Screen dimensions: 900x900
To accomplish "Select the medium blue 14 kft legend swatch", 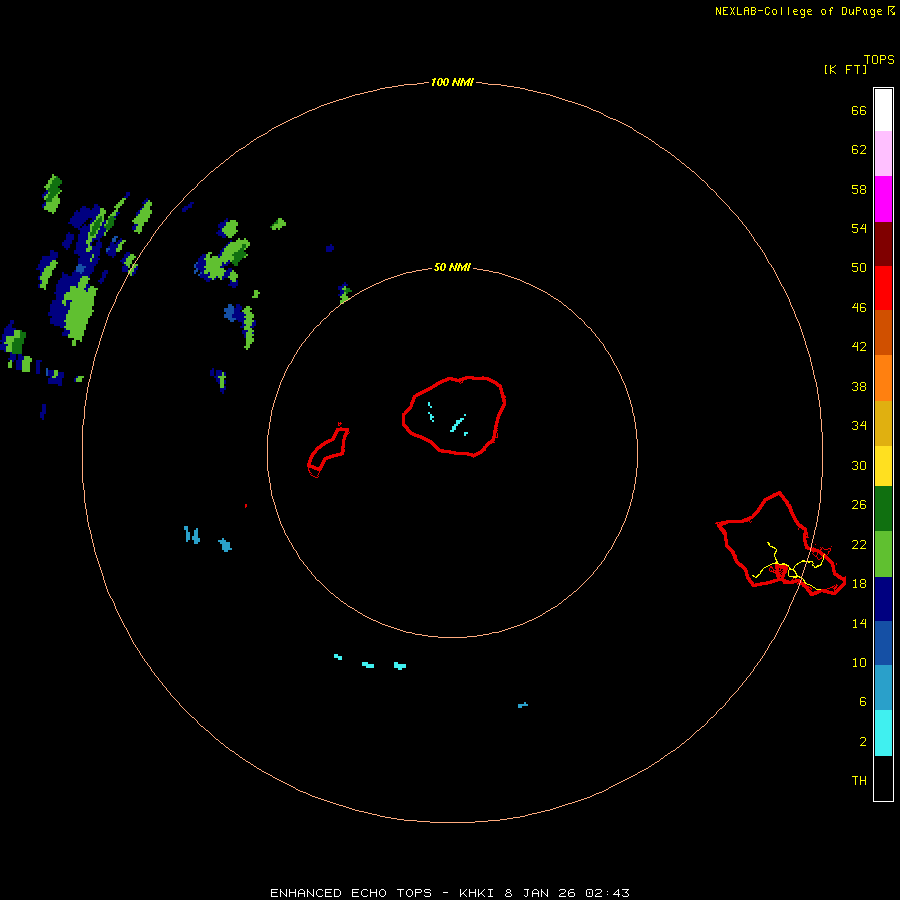I will point(883,643).
